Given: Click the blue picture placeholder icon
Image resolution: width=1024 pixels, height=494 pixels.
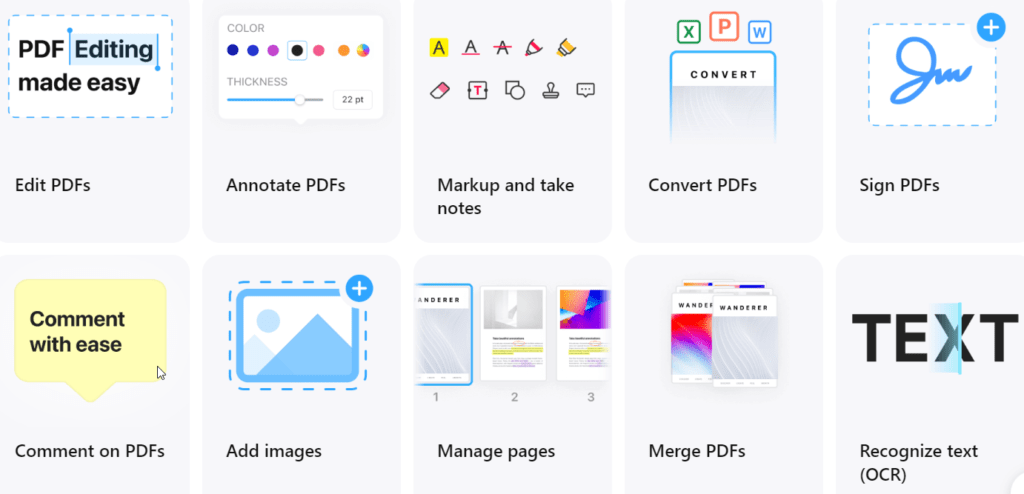Looking at the screenshot, I should pyautogui.click(x=297, y=335).
